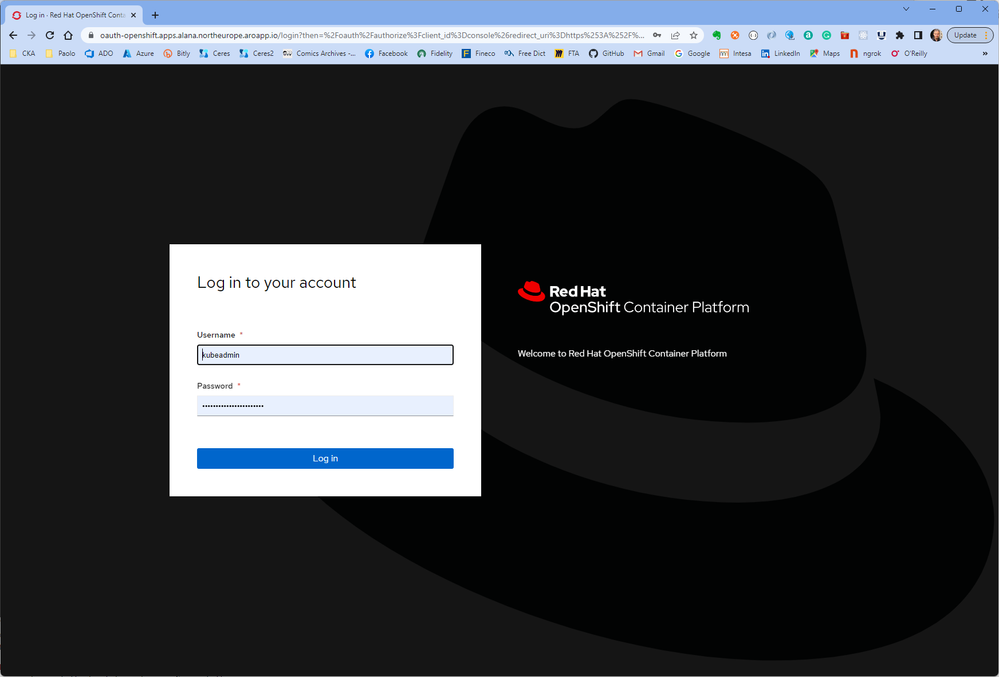Viewport: 999px width, 677px height.
Task: Open the Facebook bookmark
Action: point(386,53)
